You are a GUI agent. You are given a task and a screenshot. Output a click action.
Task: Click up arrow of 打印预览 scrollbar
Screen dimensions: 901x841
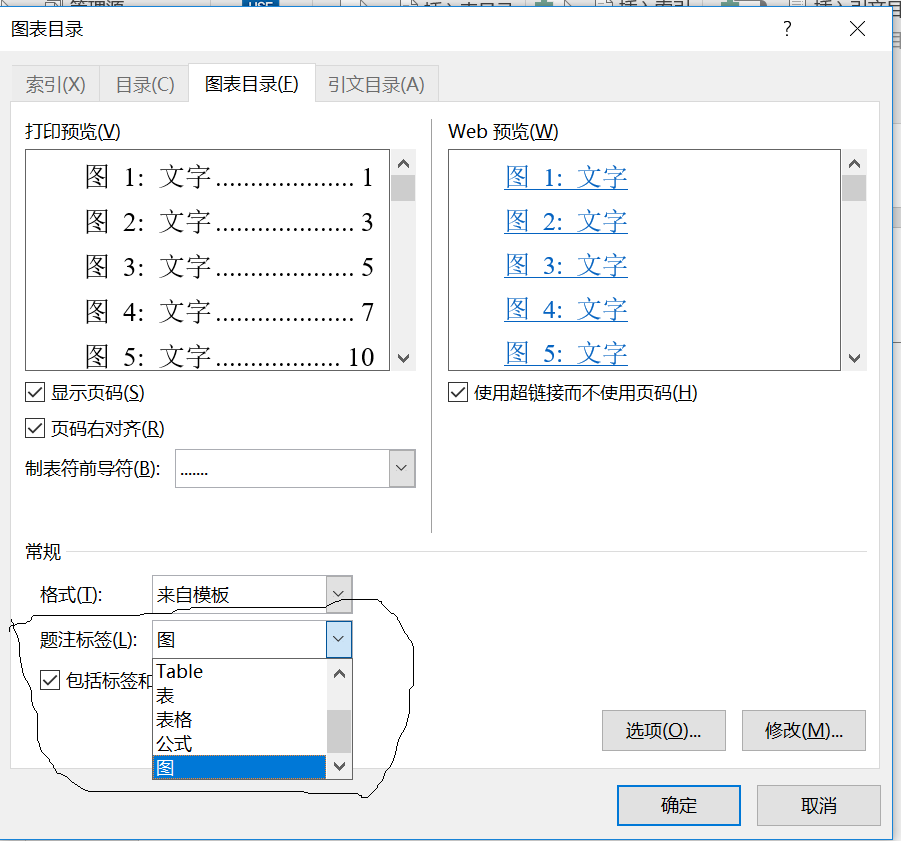403,164
